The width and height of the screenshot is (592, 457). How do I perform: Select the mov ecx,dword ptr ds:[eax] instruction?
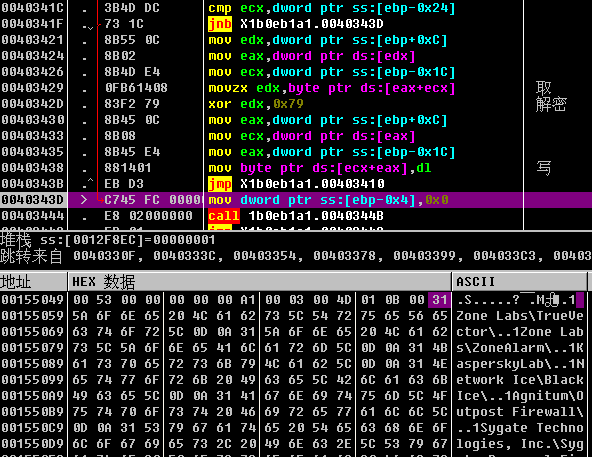pos(311,136)
